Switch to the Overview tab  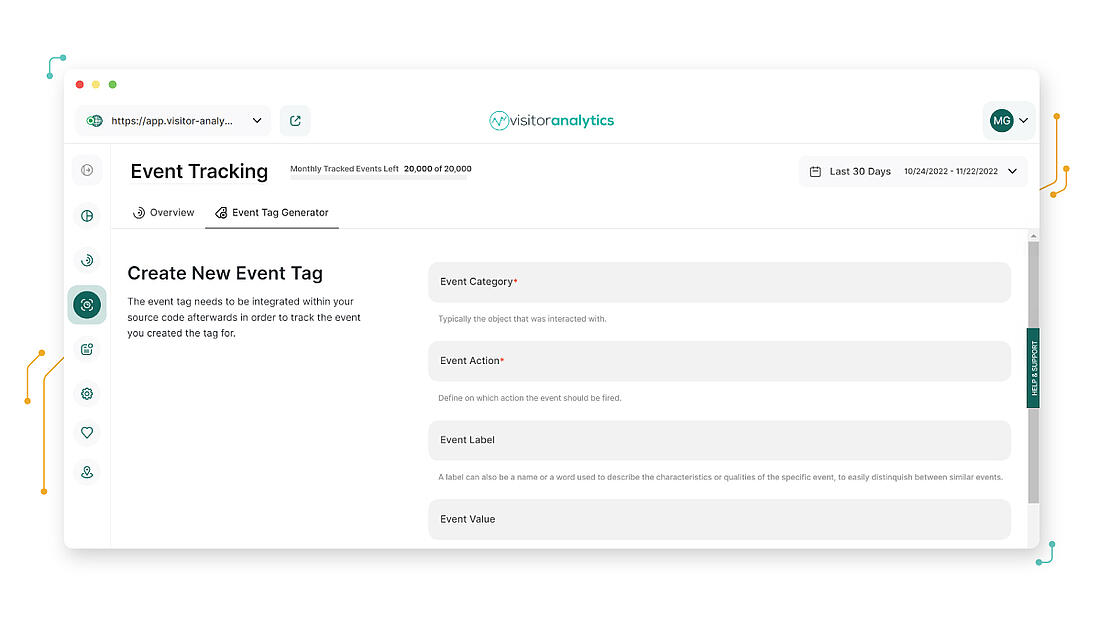pyautogui.click(x=163, y=213)
